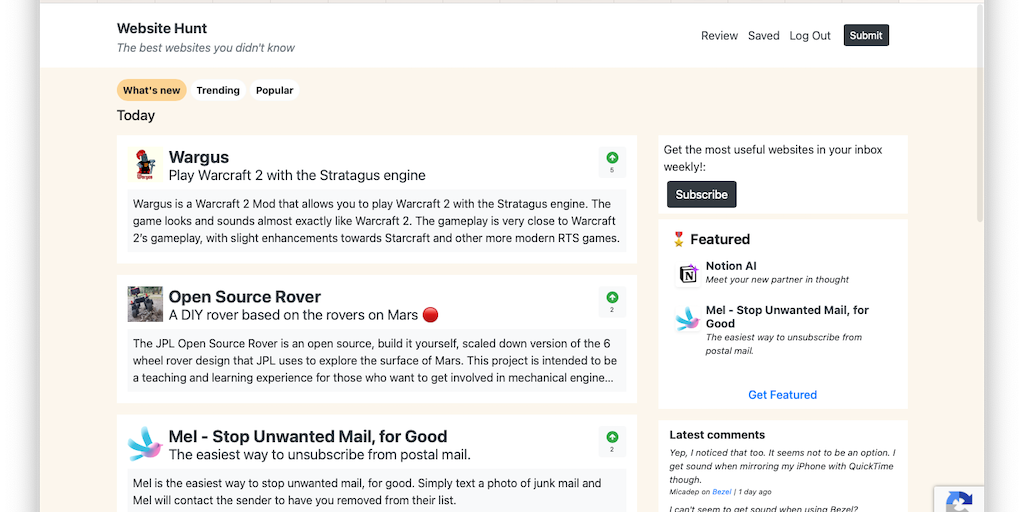The width and height of the screenshot is (1024, 512).
Task: Click the Log Out link
Action: (810, 36)
